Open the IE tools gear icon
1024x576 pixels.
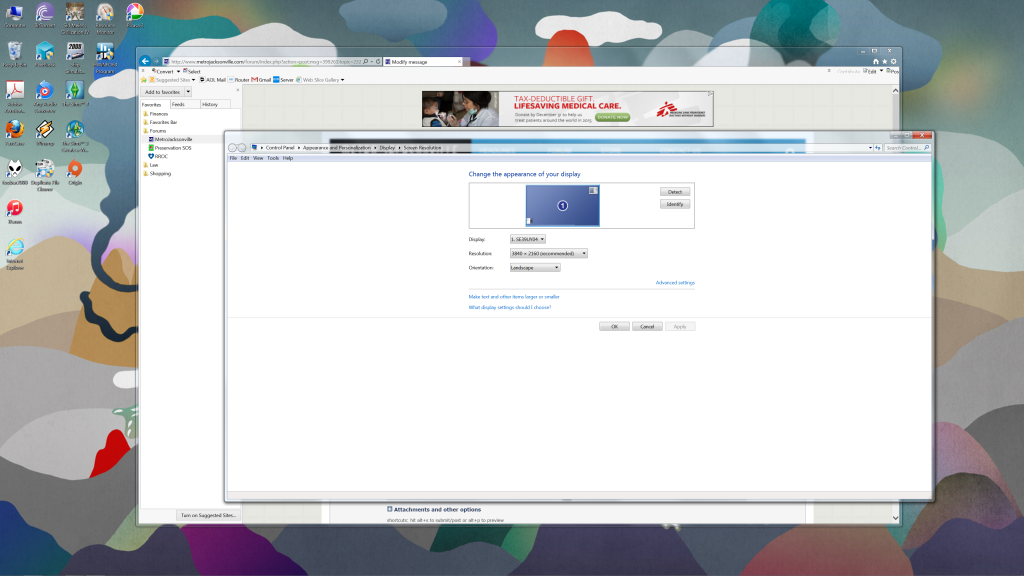click(x=893, y=61)
